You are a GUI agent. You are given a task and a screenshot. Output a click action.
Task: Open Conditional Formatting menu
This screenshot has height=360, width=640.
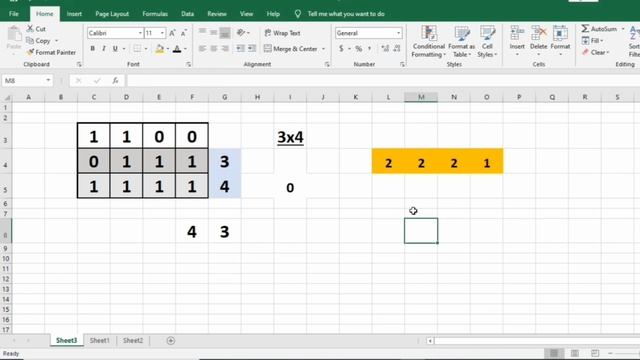(428, 42)
